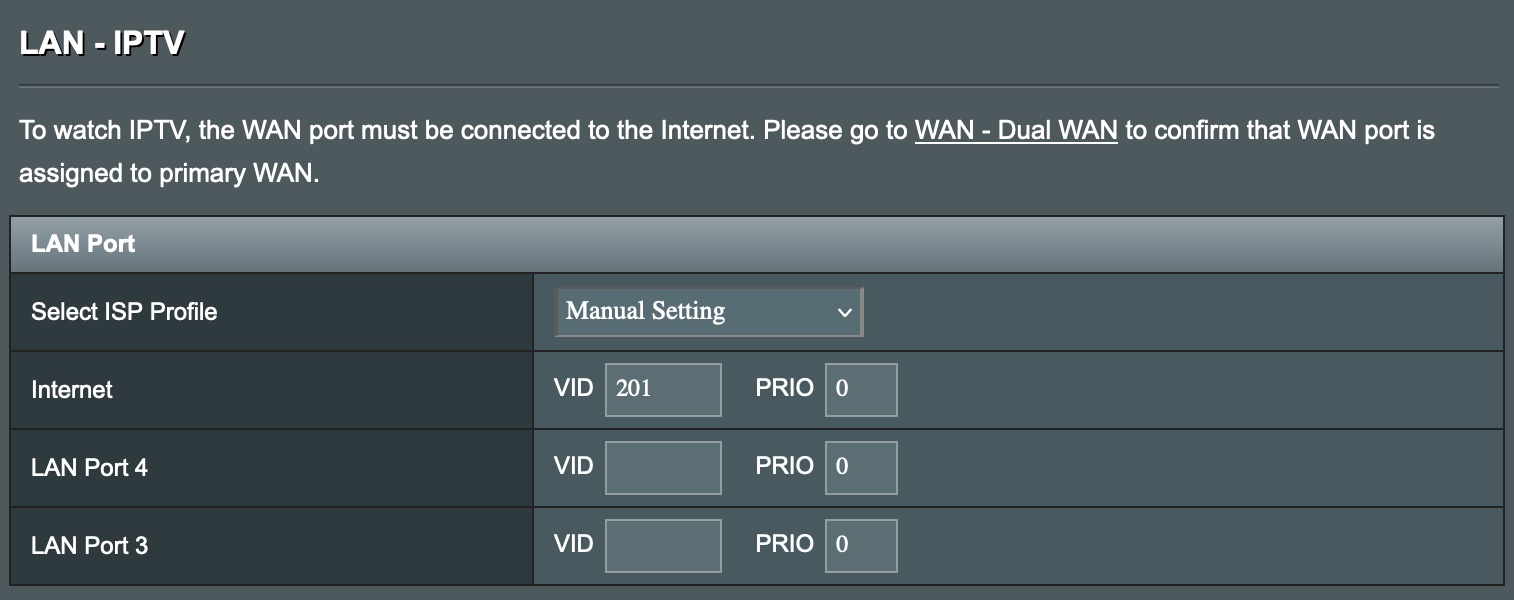Click the LAN Port 4 row label
This screenshot has width=1514, height=600.
click(89, 468)
